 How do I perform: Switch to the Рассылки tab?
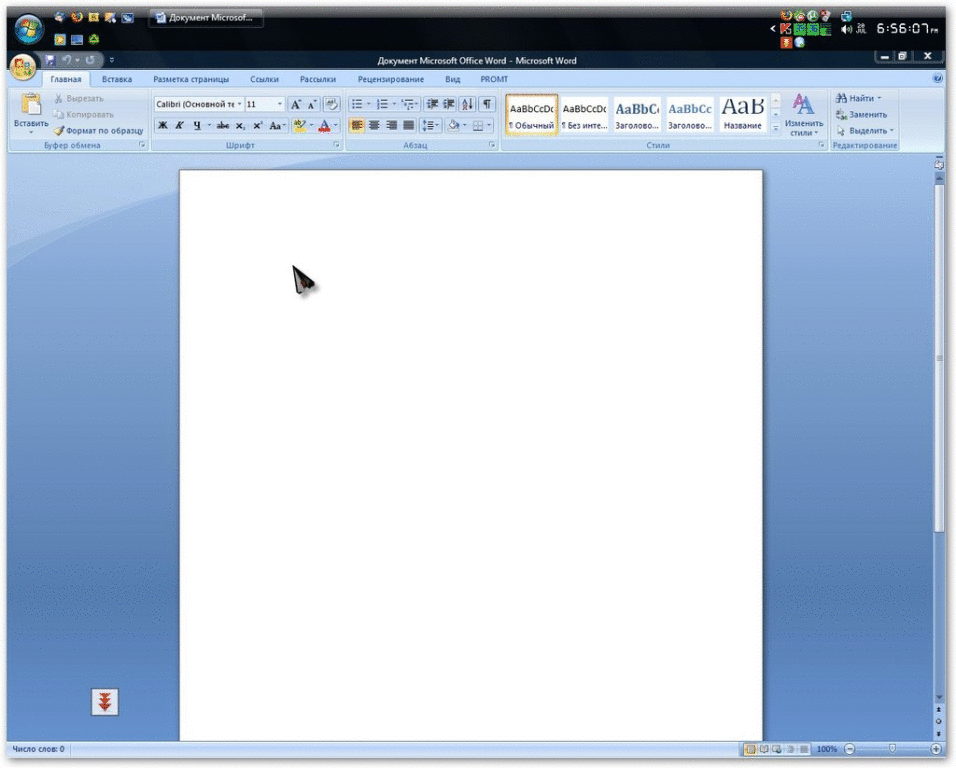tap(318, 79)
